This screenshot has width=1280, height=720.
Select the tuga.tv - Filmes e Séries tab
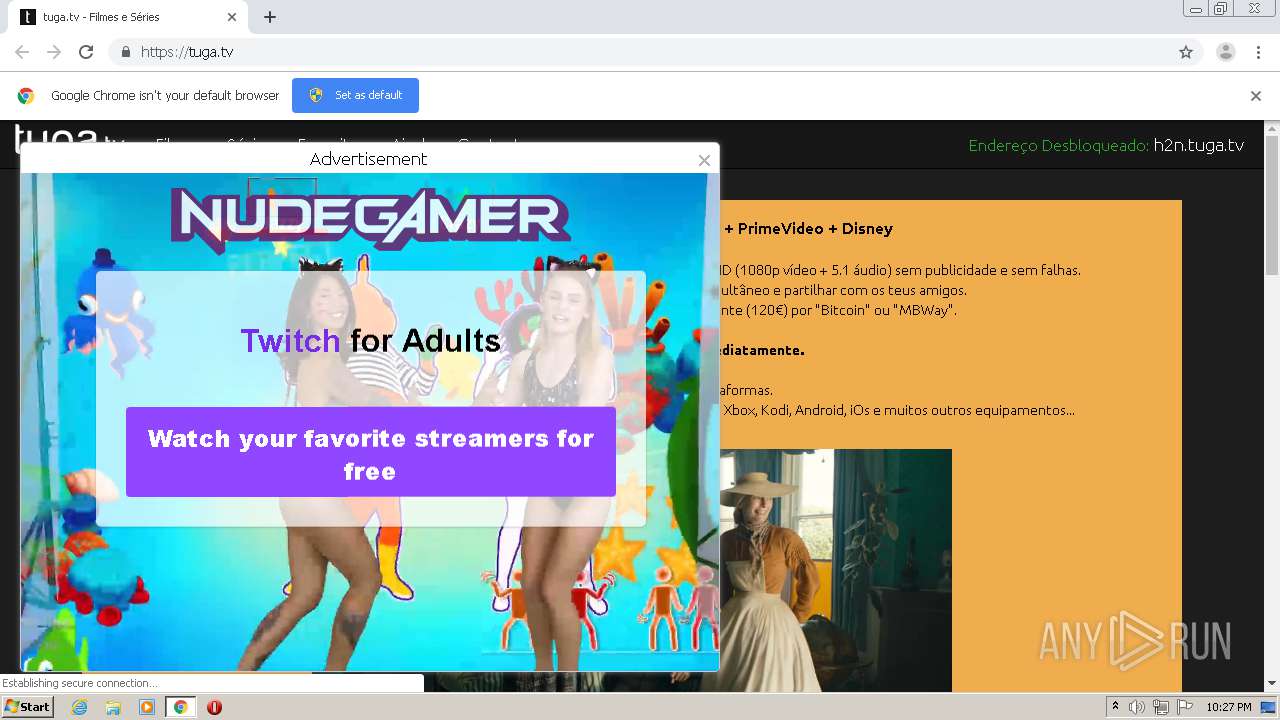coord(128,17)
